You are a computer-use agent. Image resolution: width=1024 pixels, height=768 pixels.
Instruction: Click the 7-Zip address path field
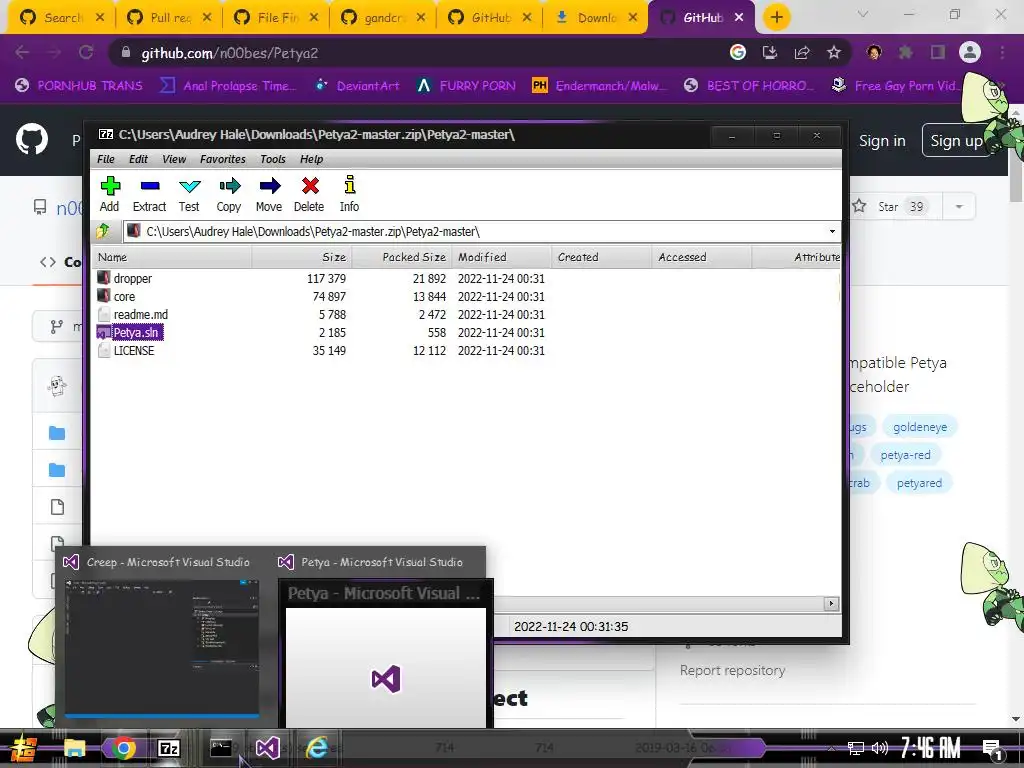(x=480, y=231)
